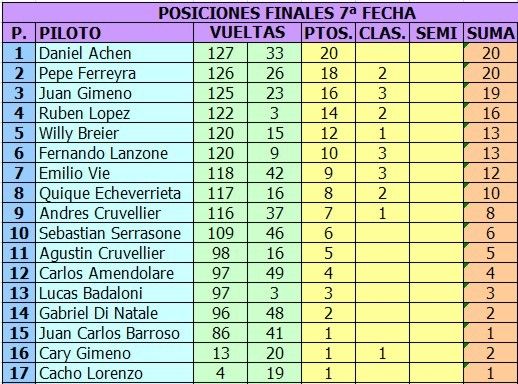Select the VUELTAS header cell
Viewport: 518px width, 384px height.
tap(247, 33)
